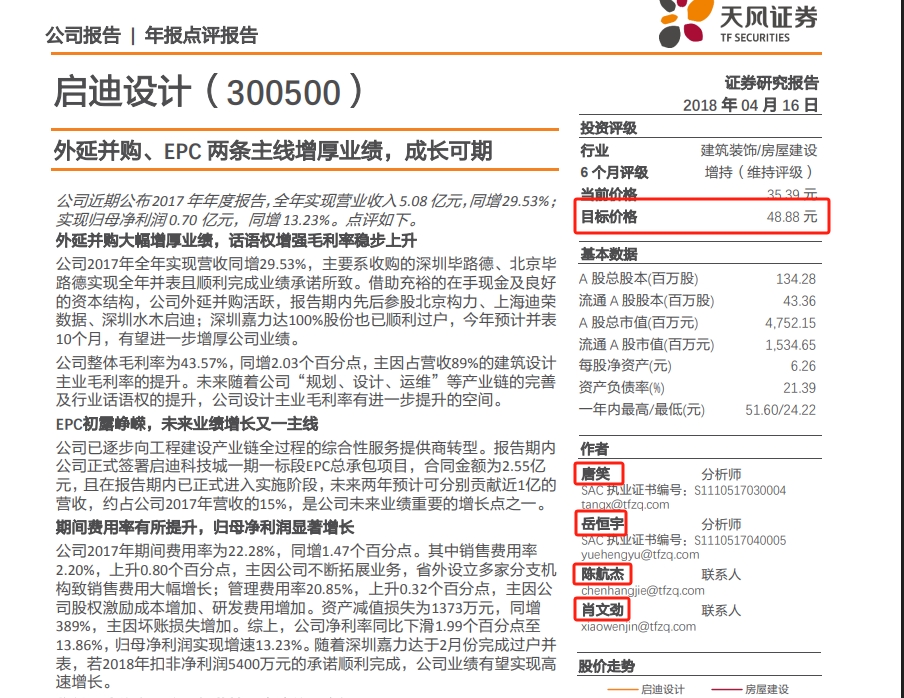Click the header text 年报点评报告
This screenshot has width=904, height=698.
click(201, 35)
